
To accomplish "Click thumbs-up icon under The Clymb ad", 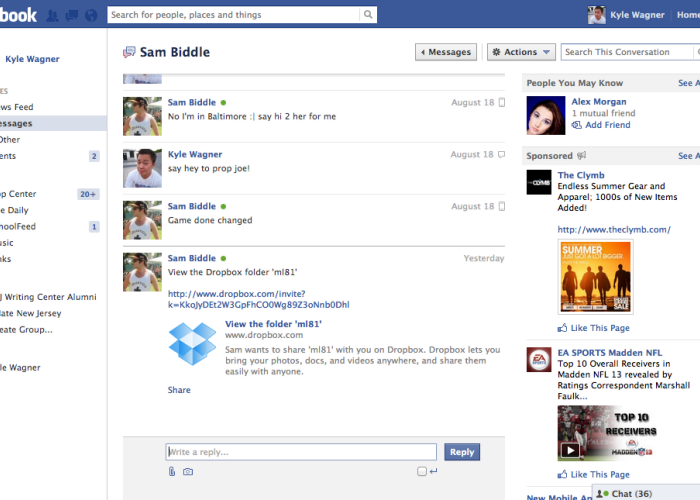I will 562,328.
